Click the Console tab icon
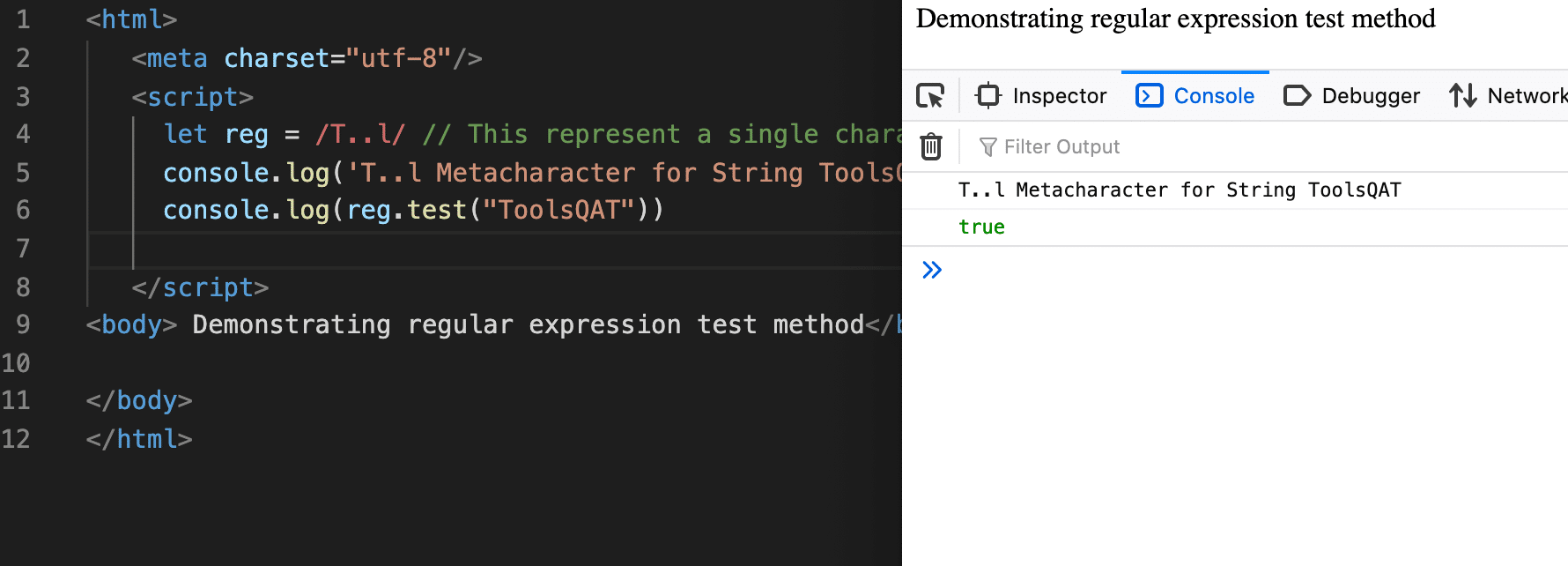1568x566 pixels. point(1150,95)
